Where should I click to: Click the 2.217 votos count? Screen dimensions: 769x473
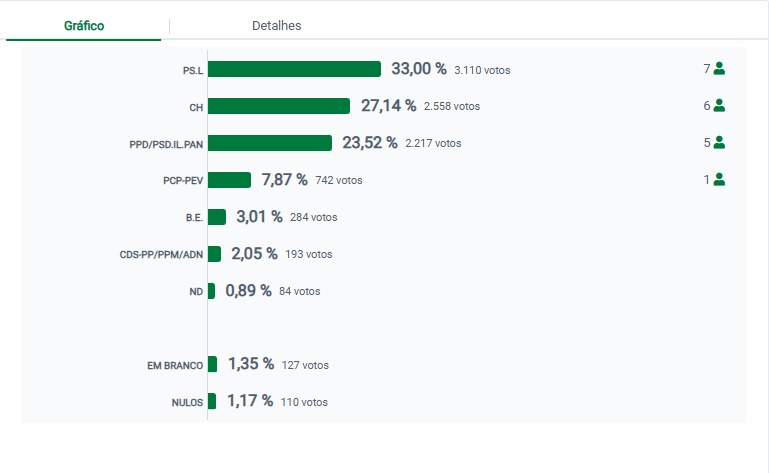[x=433, y=144]
